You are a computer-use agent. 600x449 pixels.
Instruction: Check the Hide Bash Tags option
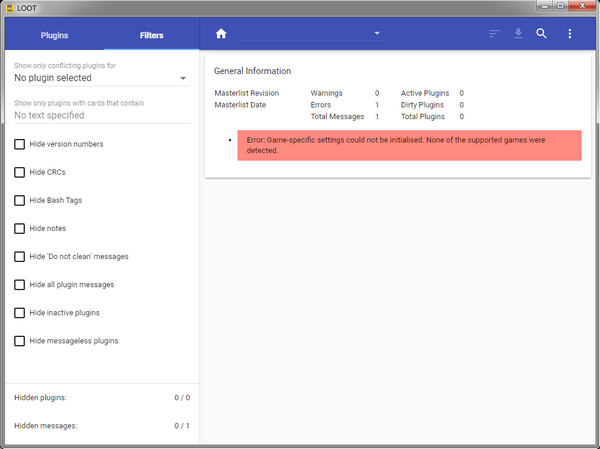20,200
